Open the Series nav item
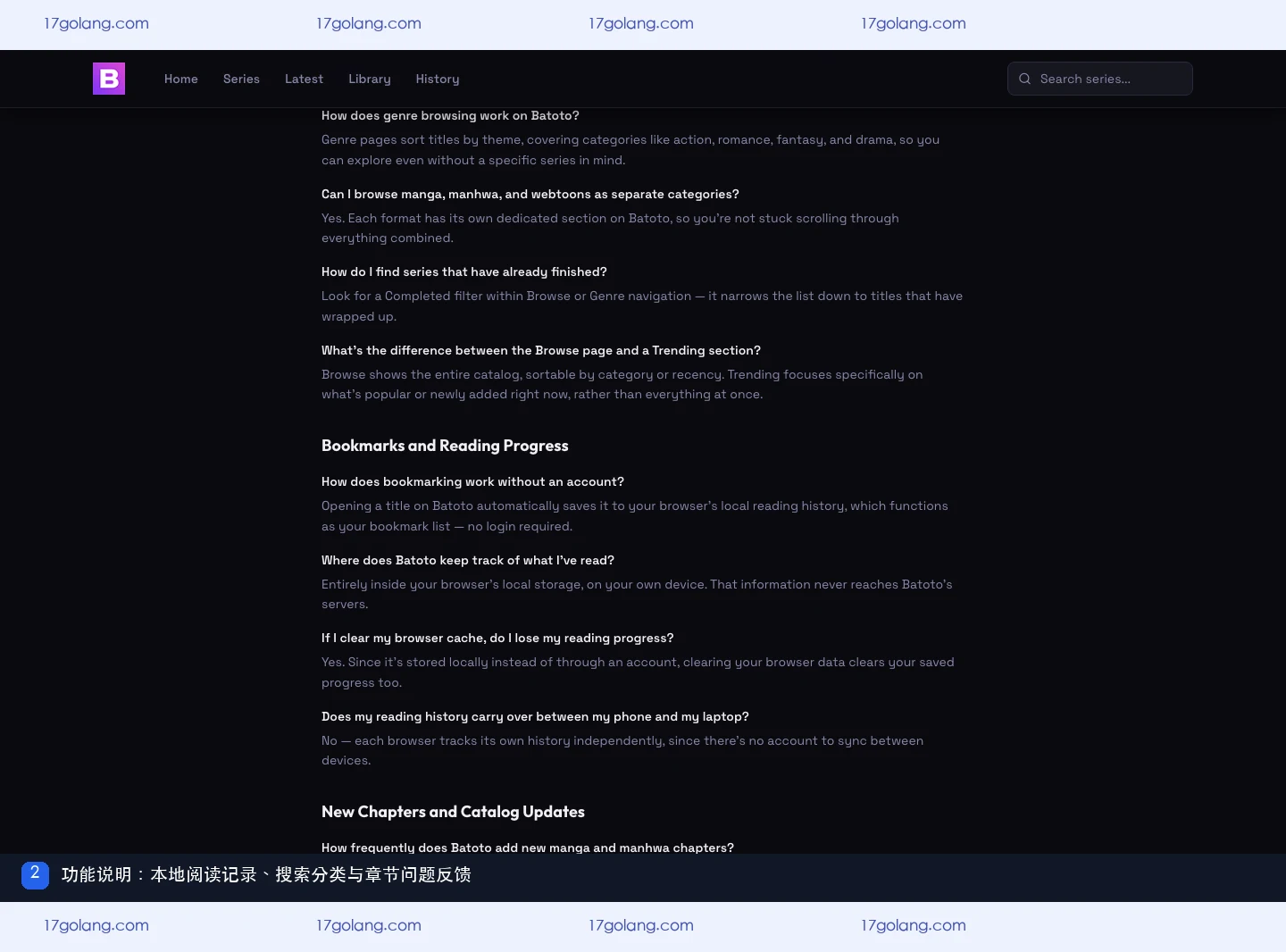 241,79
